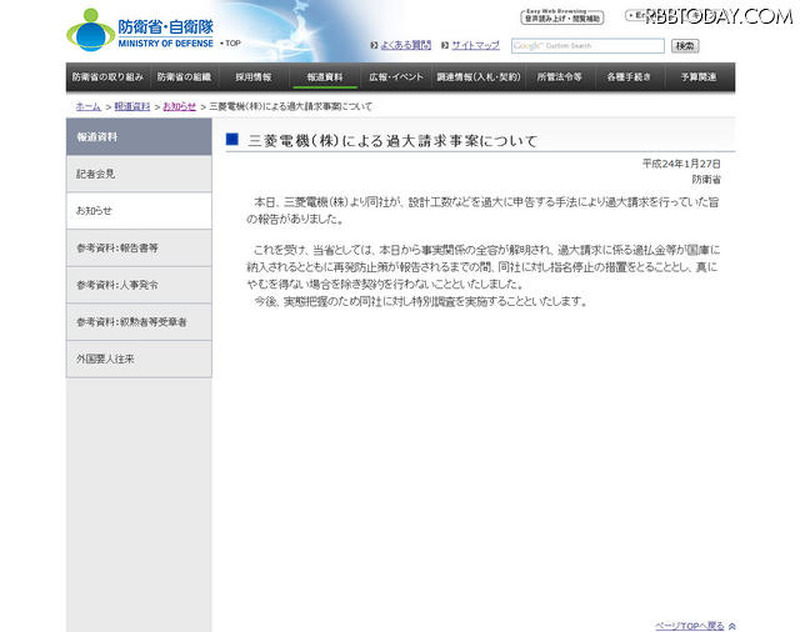Click the ホーム breadcrumb link
The height and width of the screenshot is (632, 800).
pos(88,105)
